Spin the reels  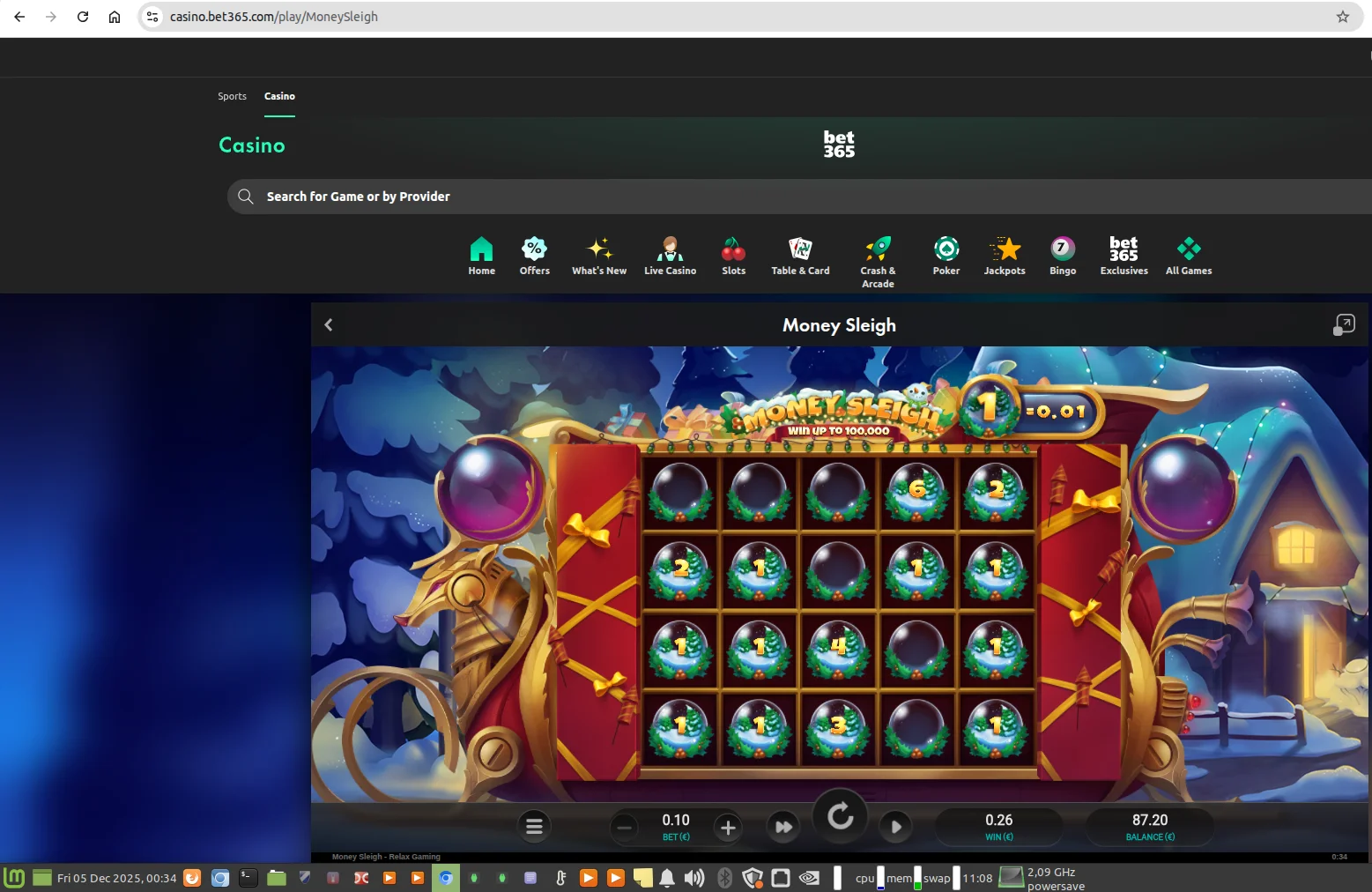[840, 816]
